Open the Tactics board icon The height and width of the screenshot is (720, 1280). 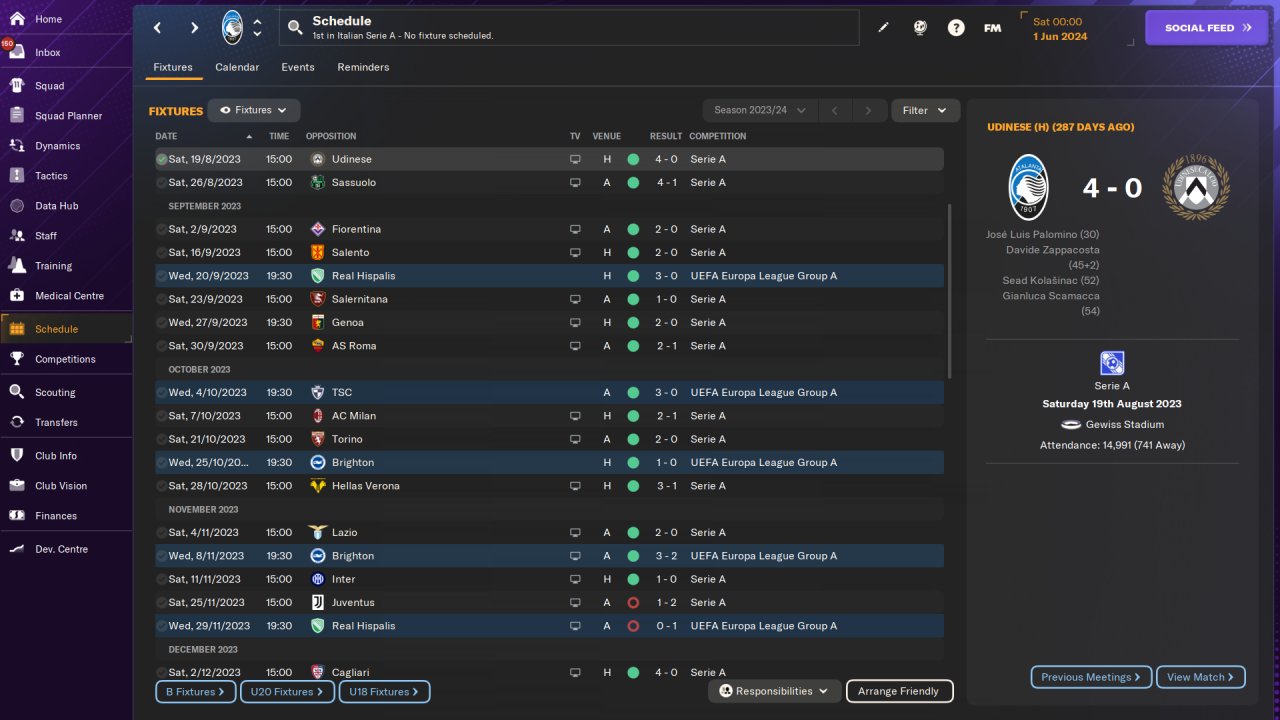pyautogui.click(x=17, y=176)
